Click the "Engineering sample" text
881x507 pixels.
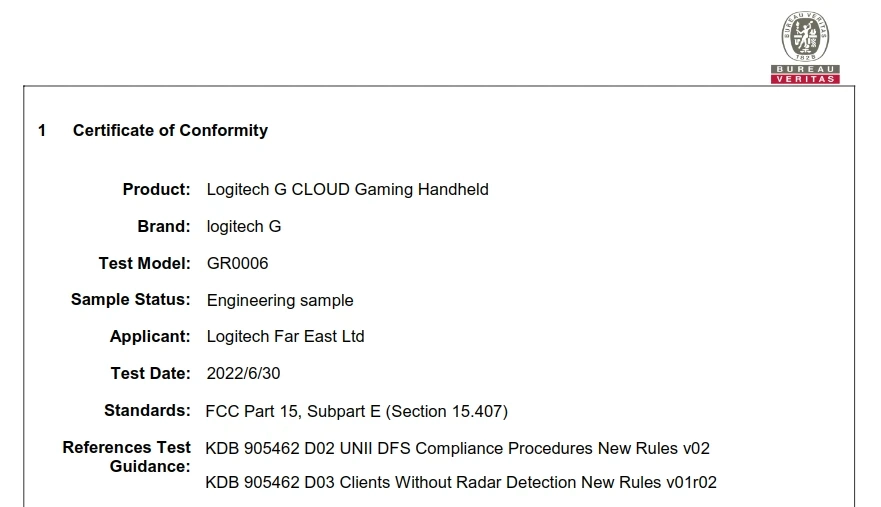click(279, 300)
